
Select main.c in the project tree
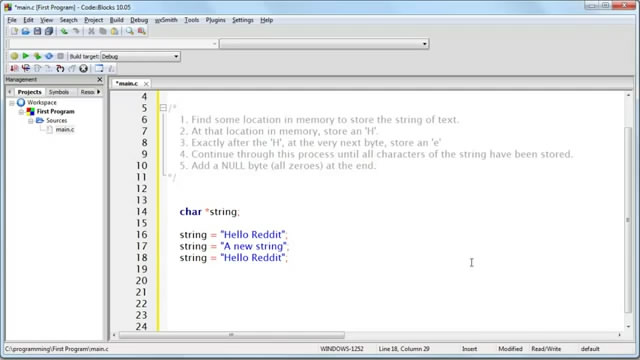click(x=65, y=129)
